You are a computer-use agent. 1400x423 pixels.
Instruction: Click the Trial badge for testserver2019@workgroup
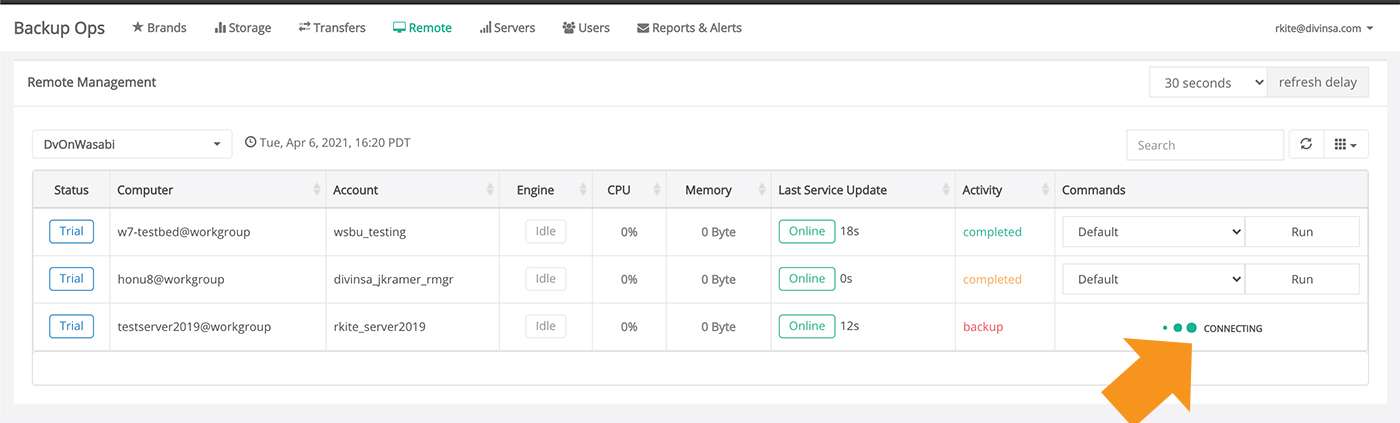tap(71, 325)
